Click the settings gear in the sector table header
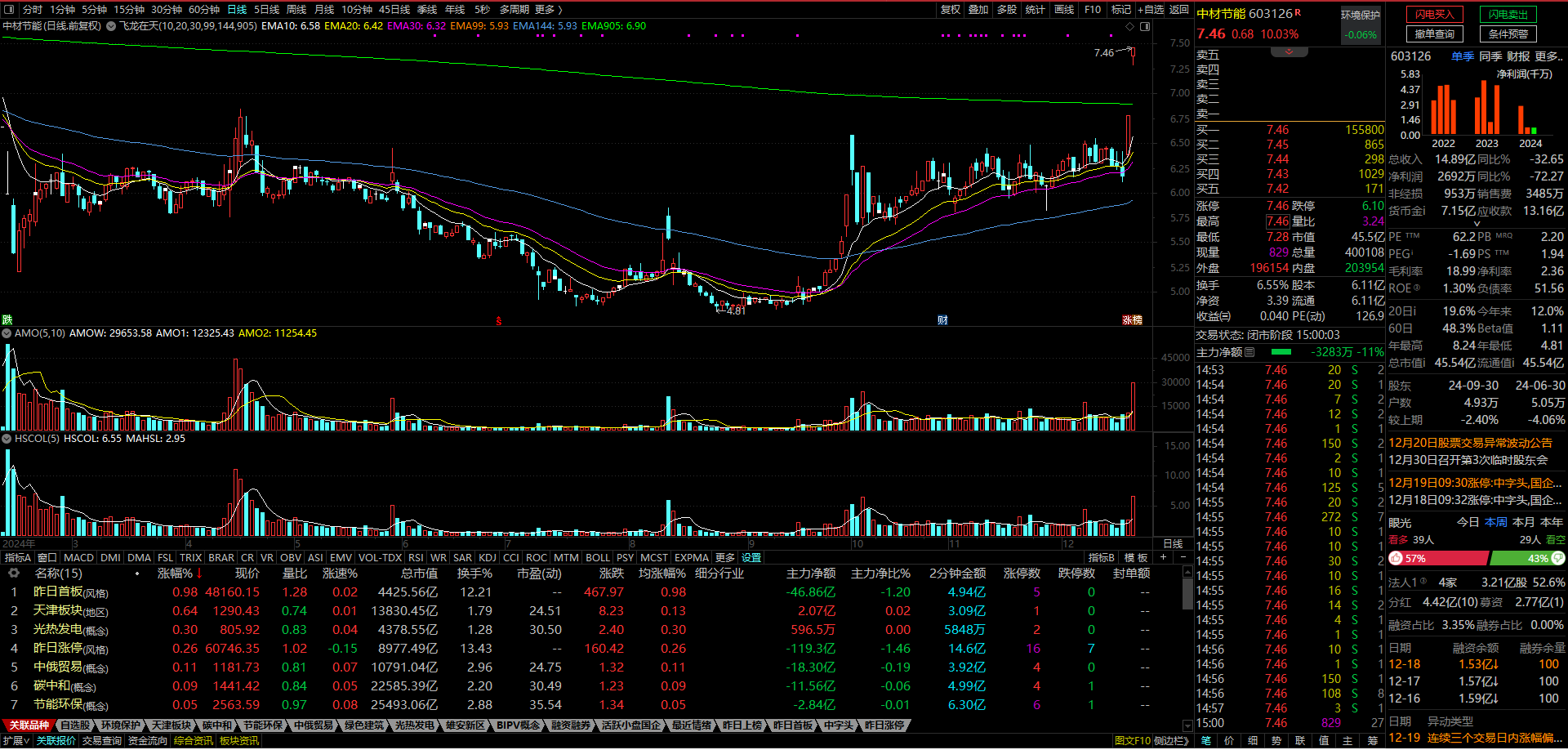 pyautogui.click(x=13, y=574)
